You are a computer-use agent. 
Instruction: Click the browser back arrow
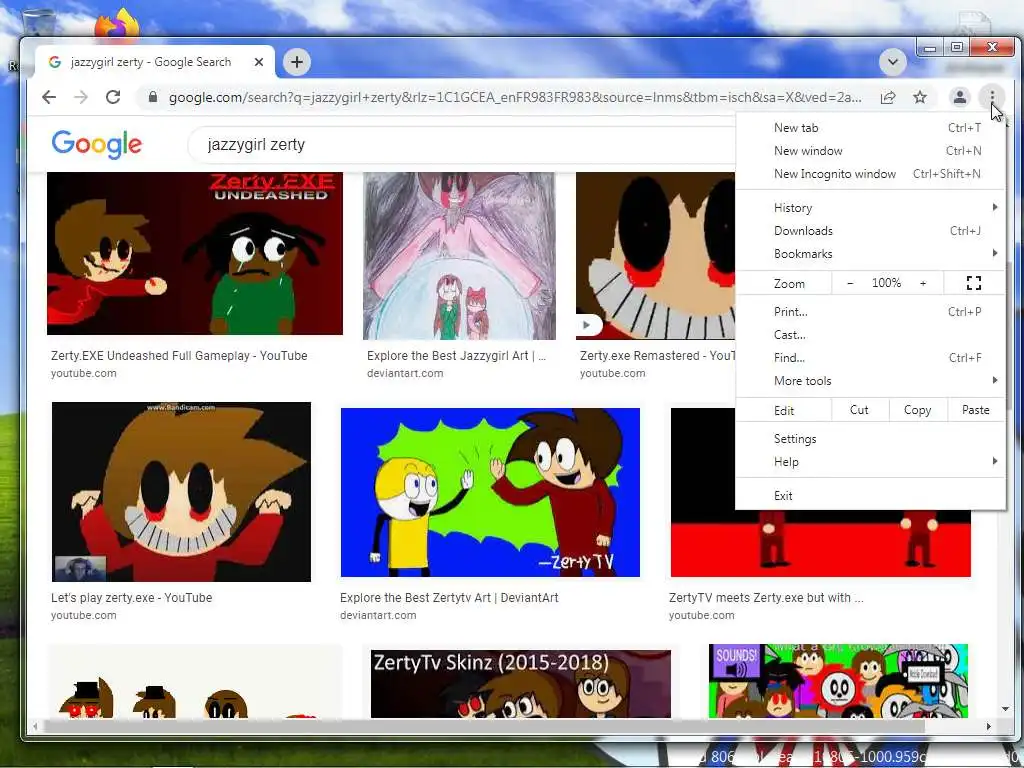click(49, 97)
